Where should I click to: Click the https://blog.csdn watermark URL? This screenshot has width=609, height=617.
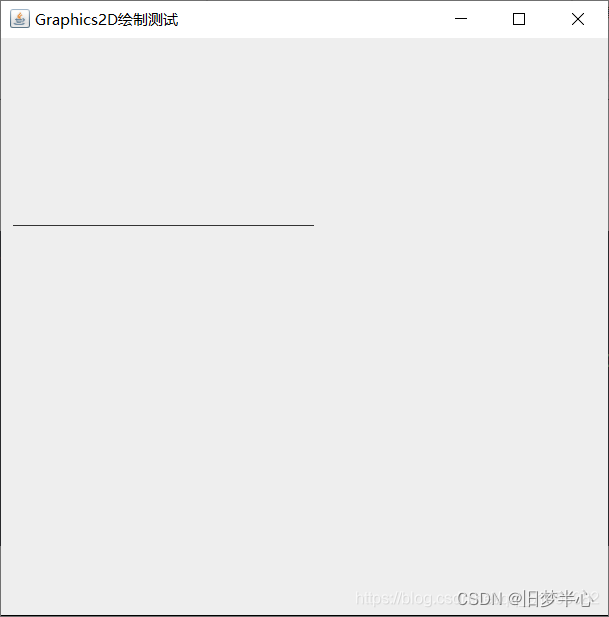[x=405, y=599]
